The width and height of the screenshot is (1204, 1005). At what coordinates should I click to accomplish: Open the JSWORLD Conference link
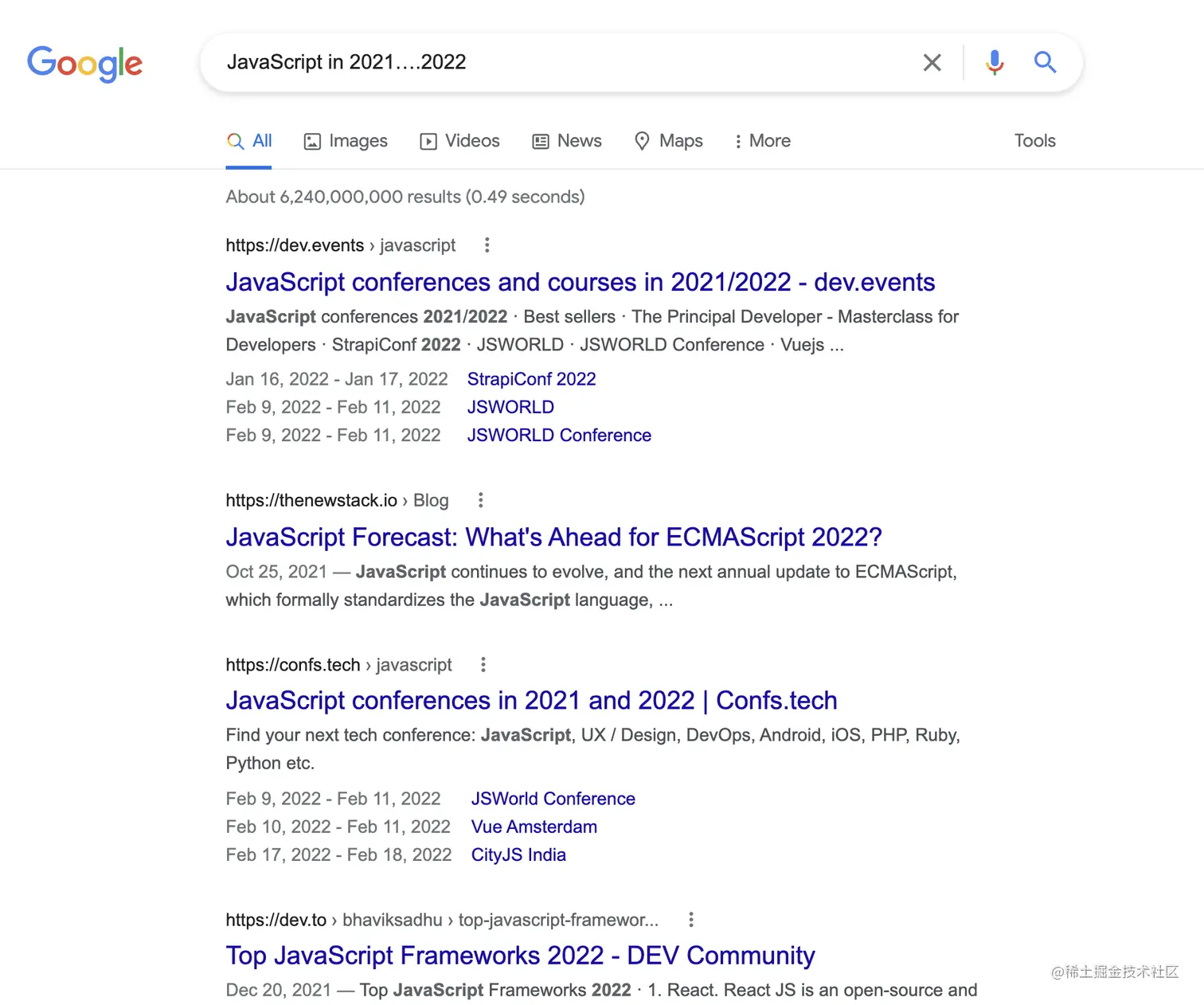click(x=559, y=435)
